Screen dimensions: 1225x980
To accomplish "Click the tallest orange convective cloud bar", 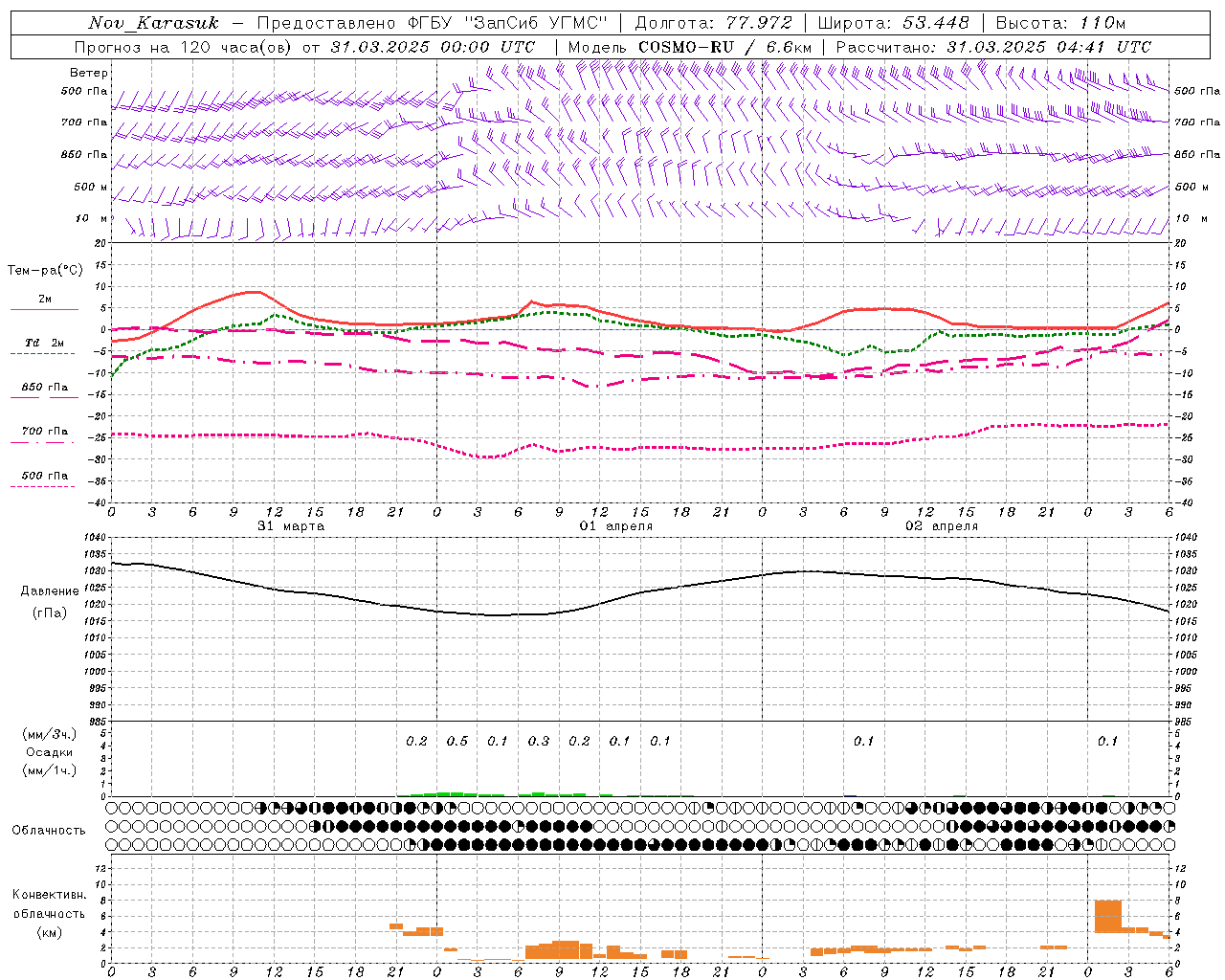I will 1108,917.
